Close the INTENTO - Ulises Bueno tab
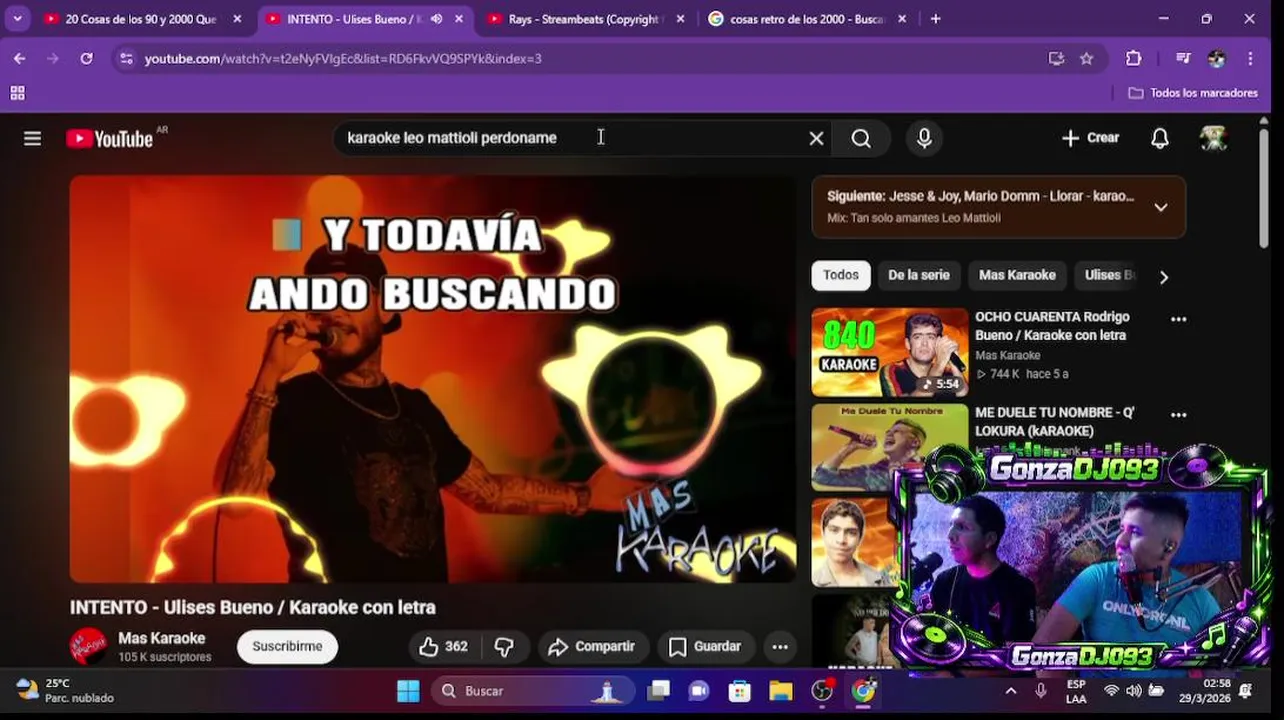 459,19
